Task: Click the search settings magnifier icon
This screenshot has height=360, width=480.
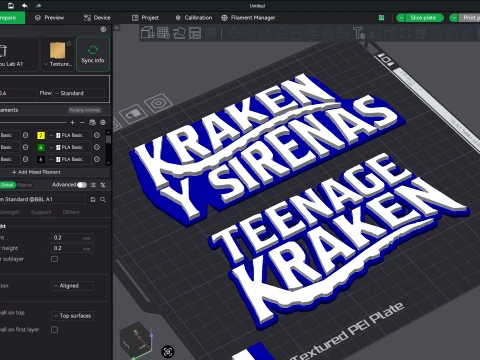Action: pos(103,199)
